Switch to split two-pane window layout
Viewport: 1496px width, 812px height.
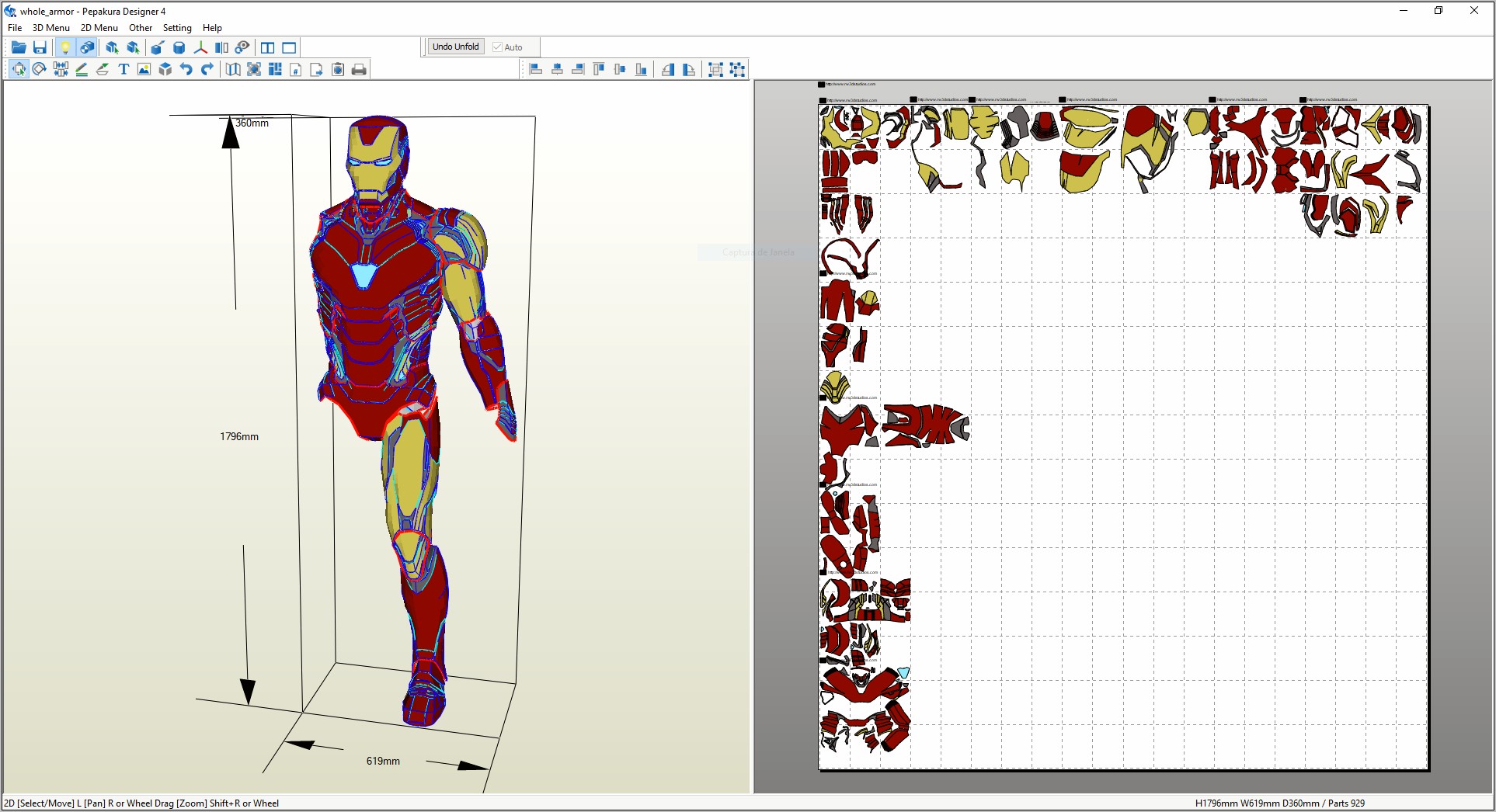[x=268, y=48]
